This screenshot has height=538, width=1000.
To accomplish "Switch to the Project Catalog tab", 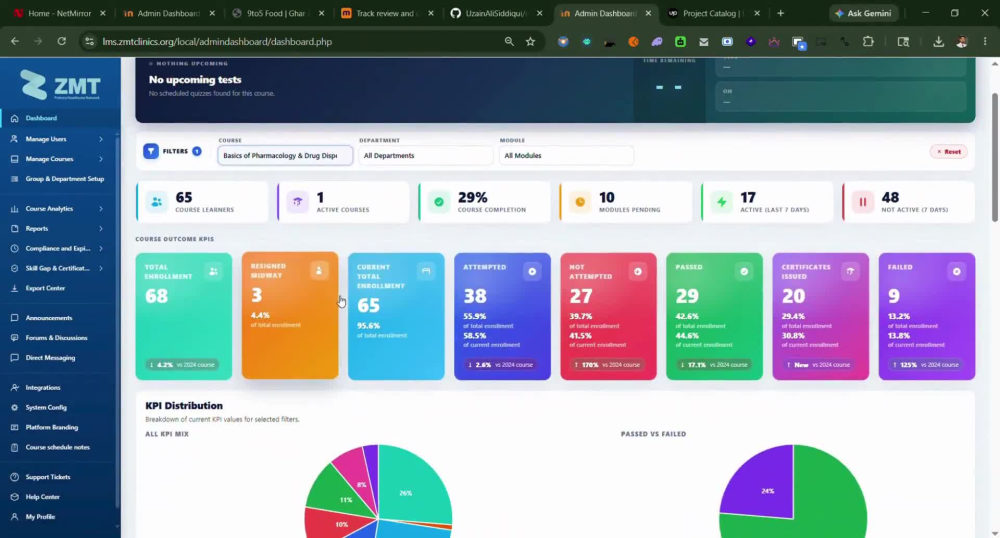I will (713, 13).
